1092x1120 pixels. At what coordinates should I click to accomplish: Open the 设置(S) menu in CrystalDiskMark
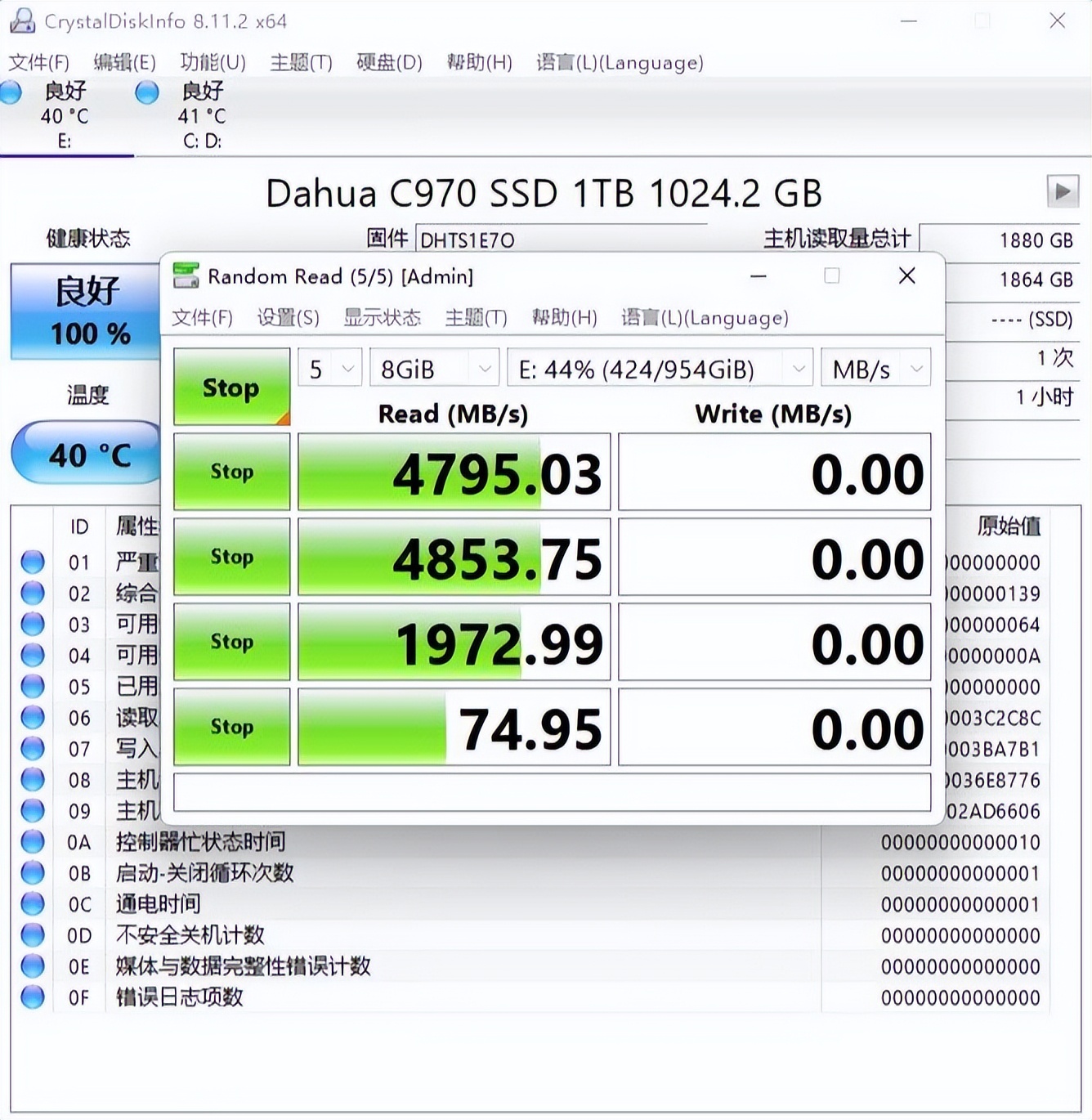pyautogui.click(x=288, y=318)
